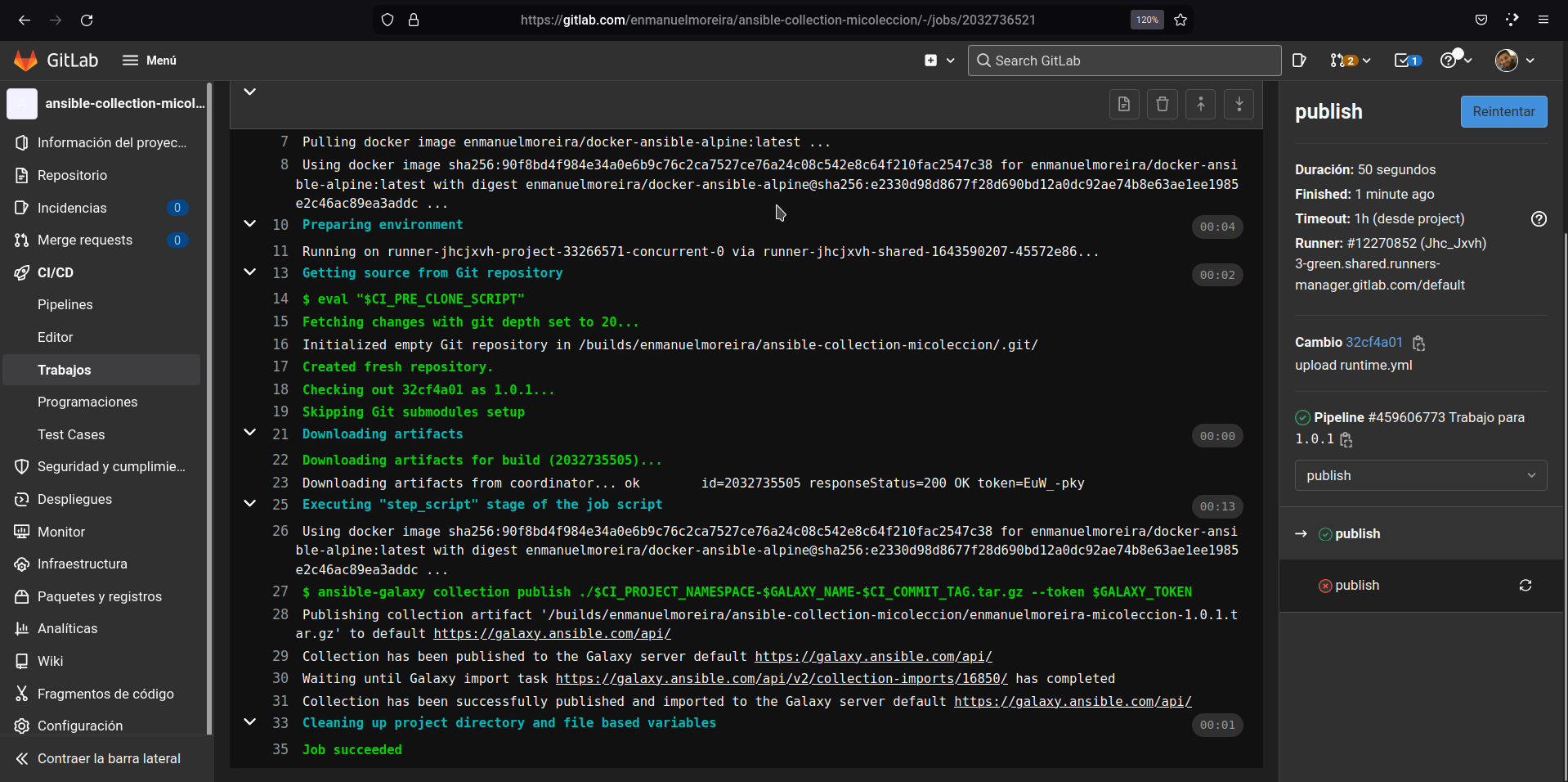
Task: Show the complete raw log icon
Action: 1124,104
